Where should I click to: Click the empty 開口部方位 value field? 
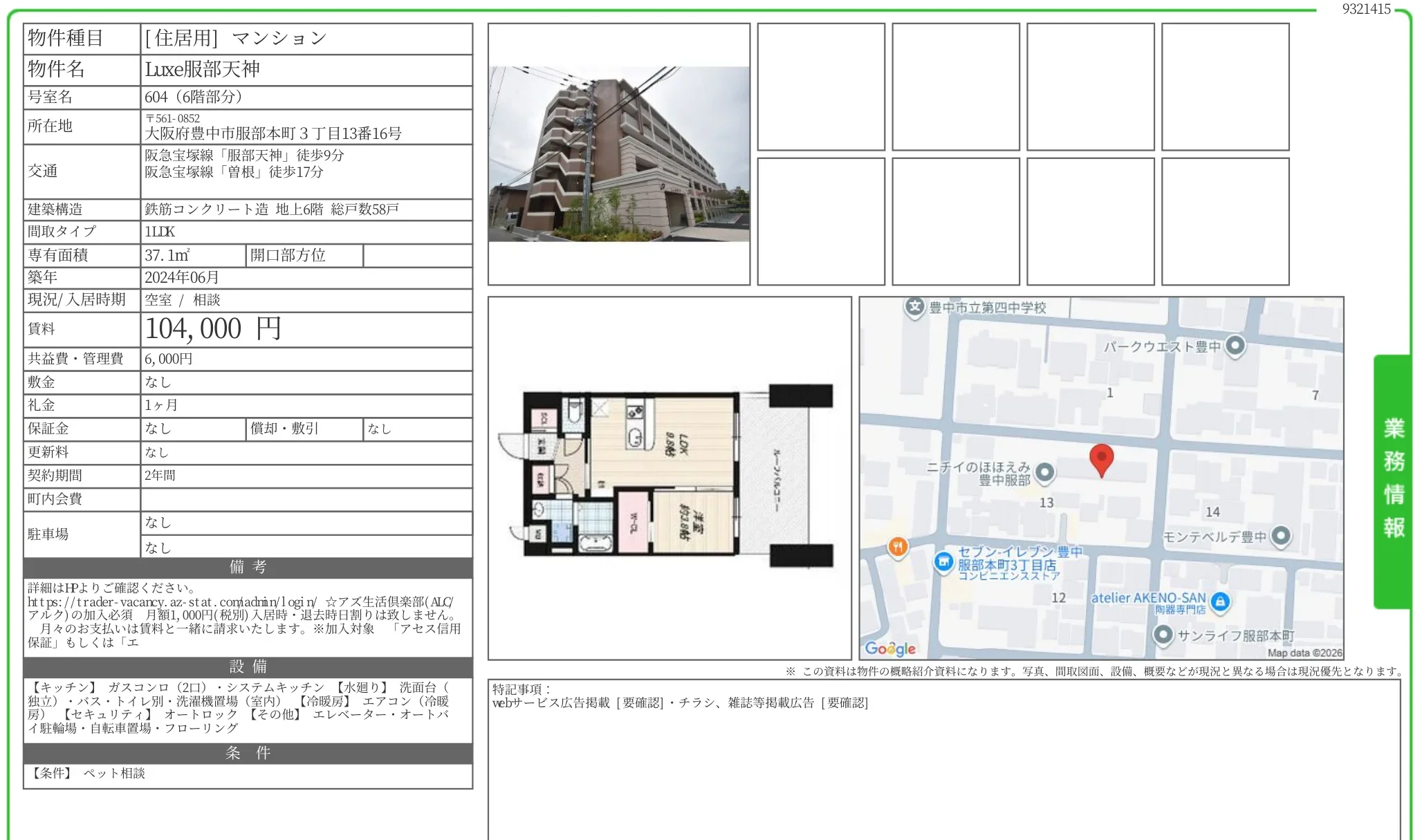click(x=416, y=256)
